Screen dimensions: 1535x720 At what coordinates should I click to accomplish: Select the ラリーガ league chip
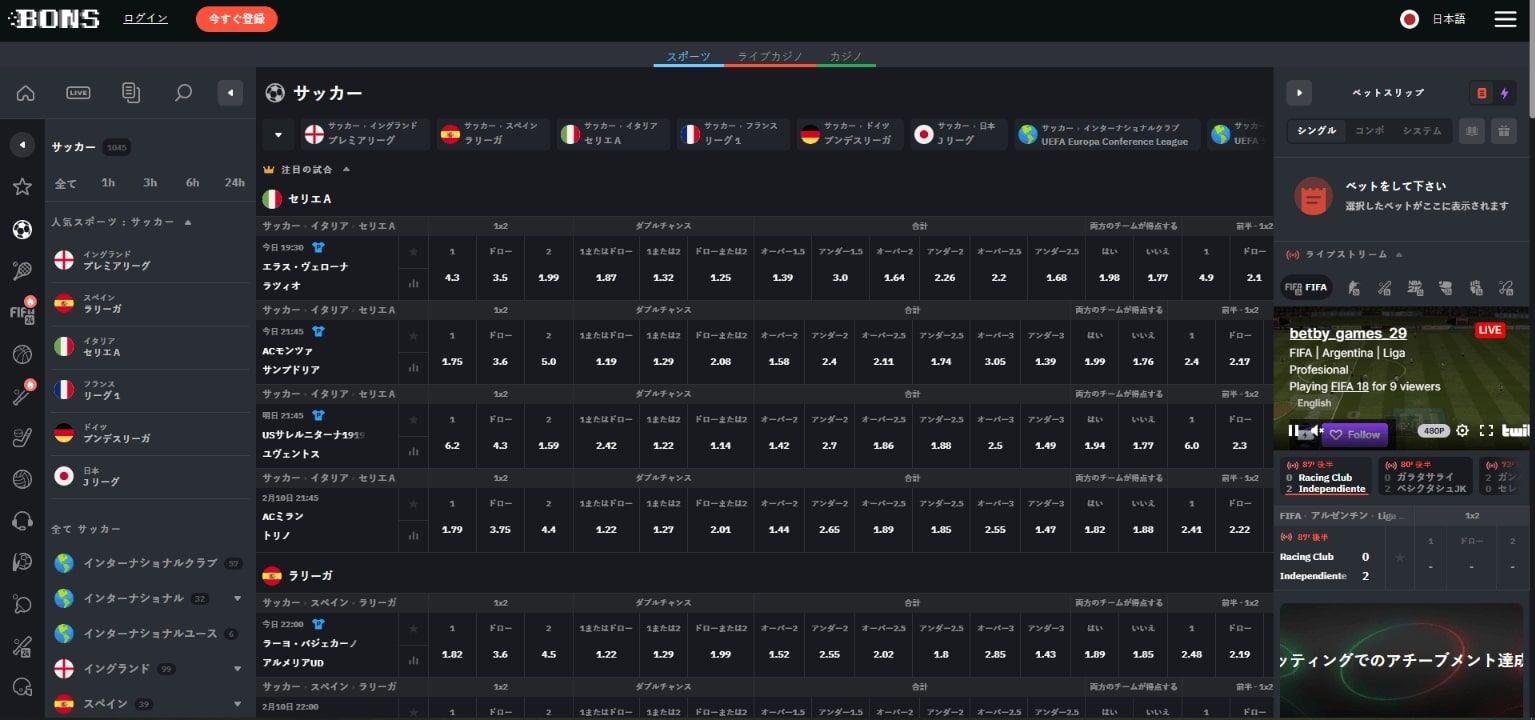point(493,134)
